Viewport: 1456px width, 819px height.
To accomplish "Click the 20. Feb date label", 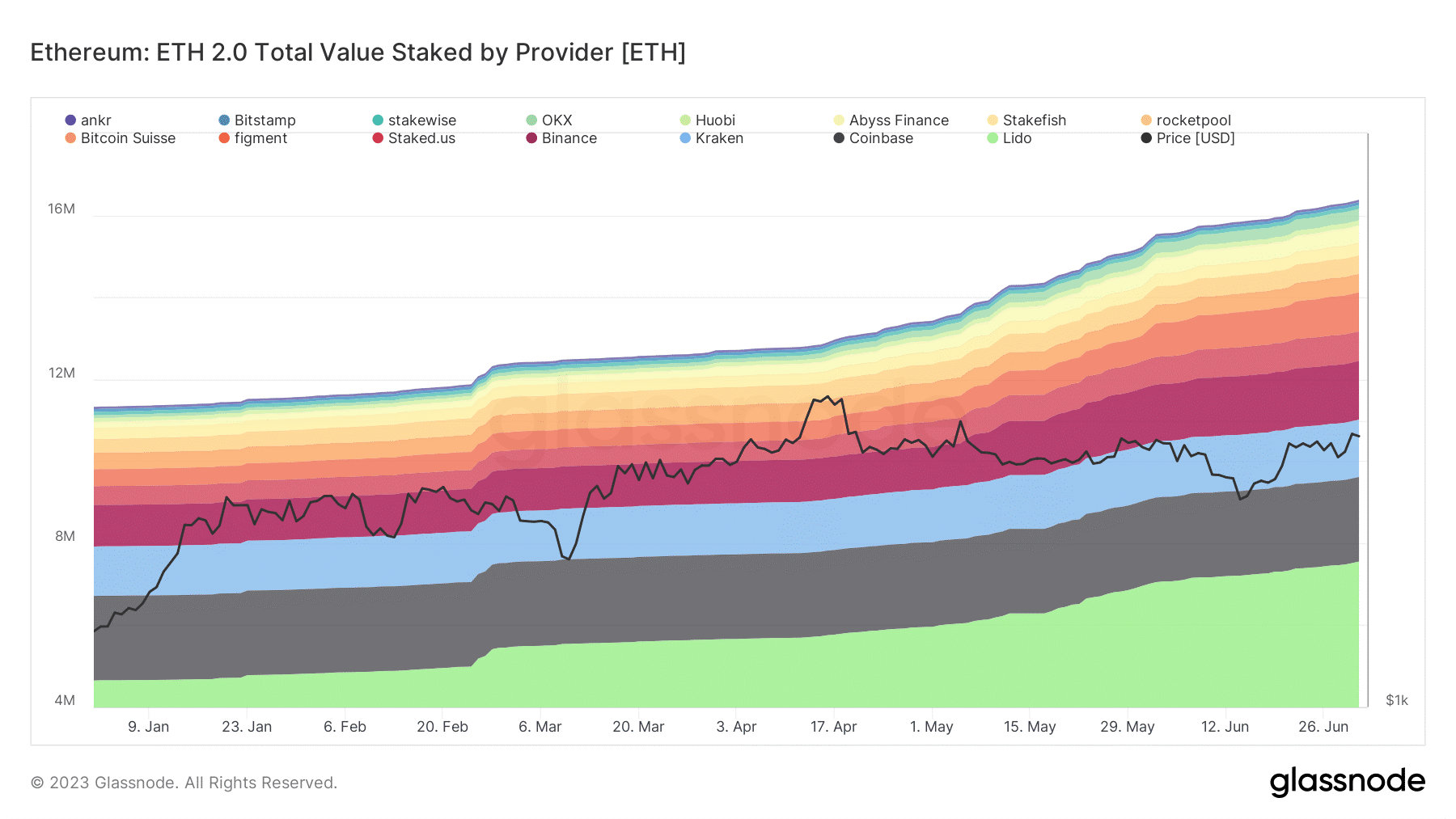I will (442, 727).
